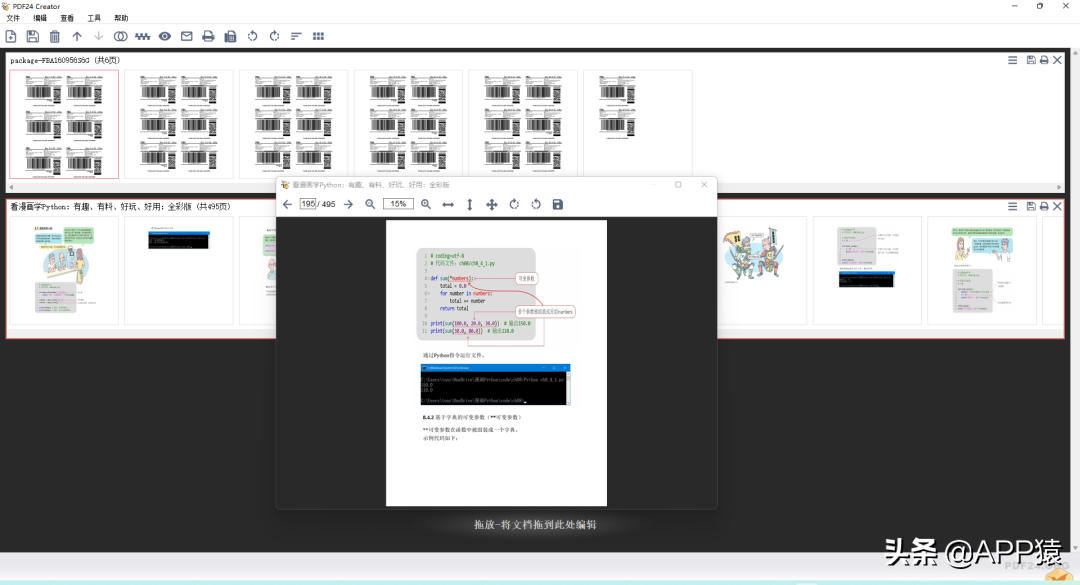Open the 文件 menu

pos(13,18)
